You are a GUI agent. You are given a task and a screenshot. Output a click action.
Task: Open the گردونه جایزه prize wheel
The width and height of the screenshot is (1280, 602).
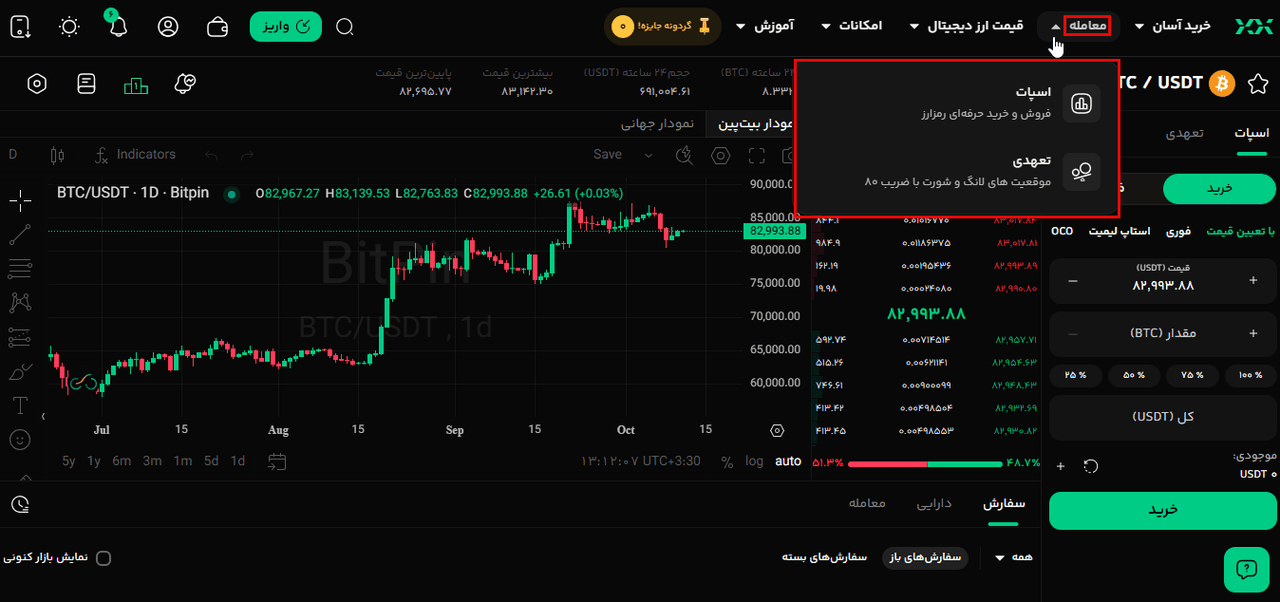click(x=665, y=26)
